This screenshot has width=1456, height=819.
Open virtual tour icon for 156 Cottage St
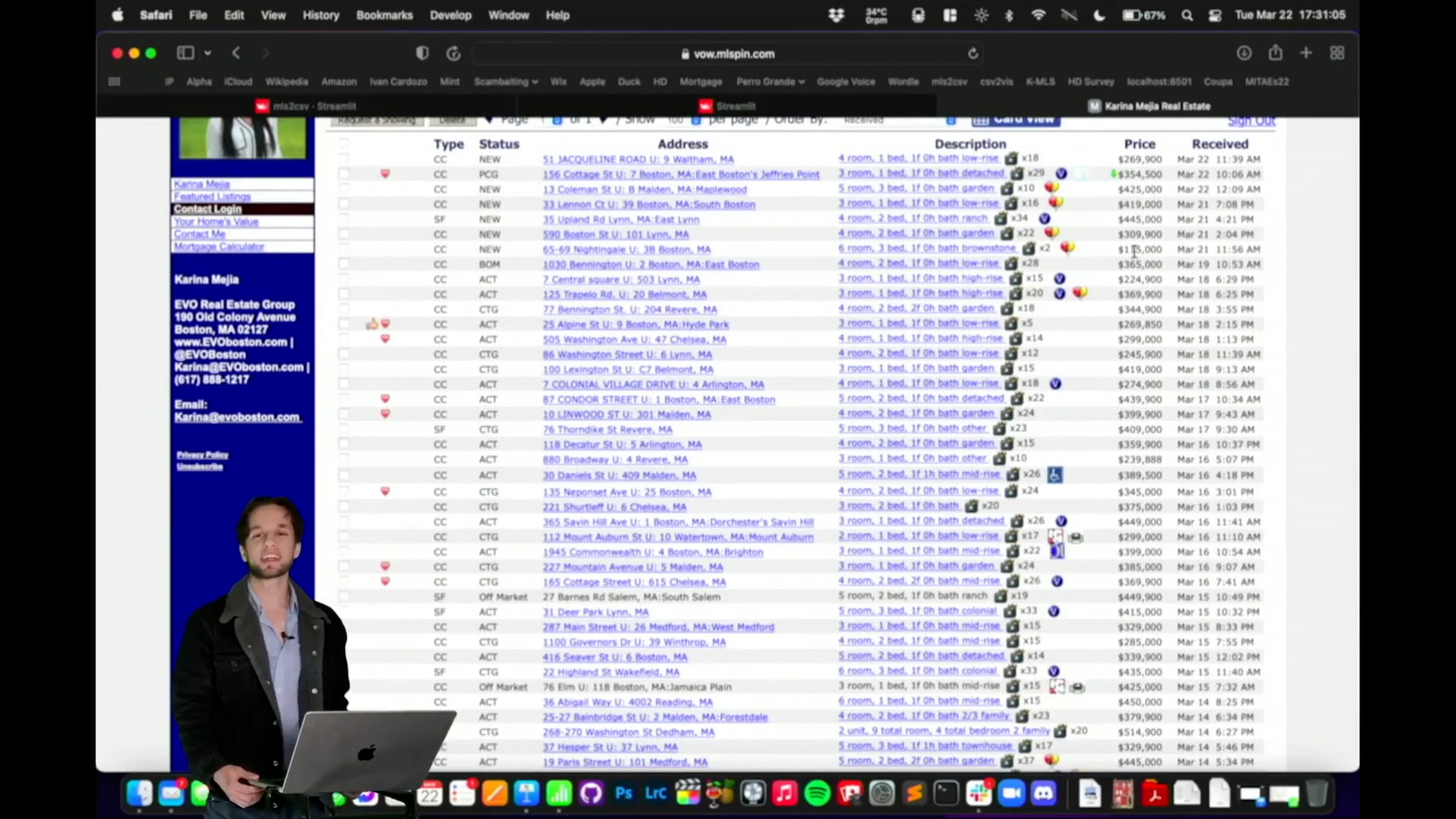pos(1060,174)
